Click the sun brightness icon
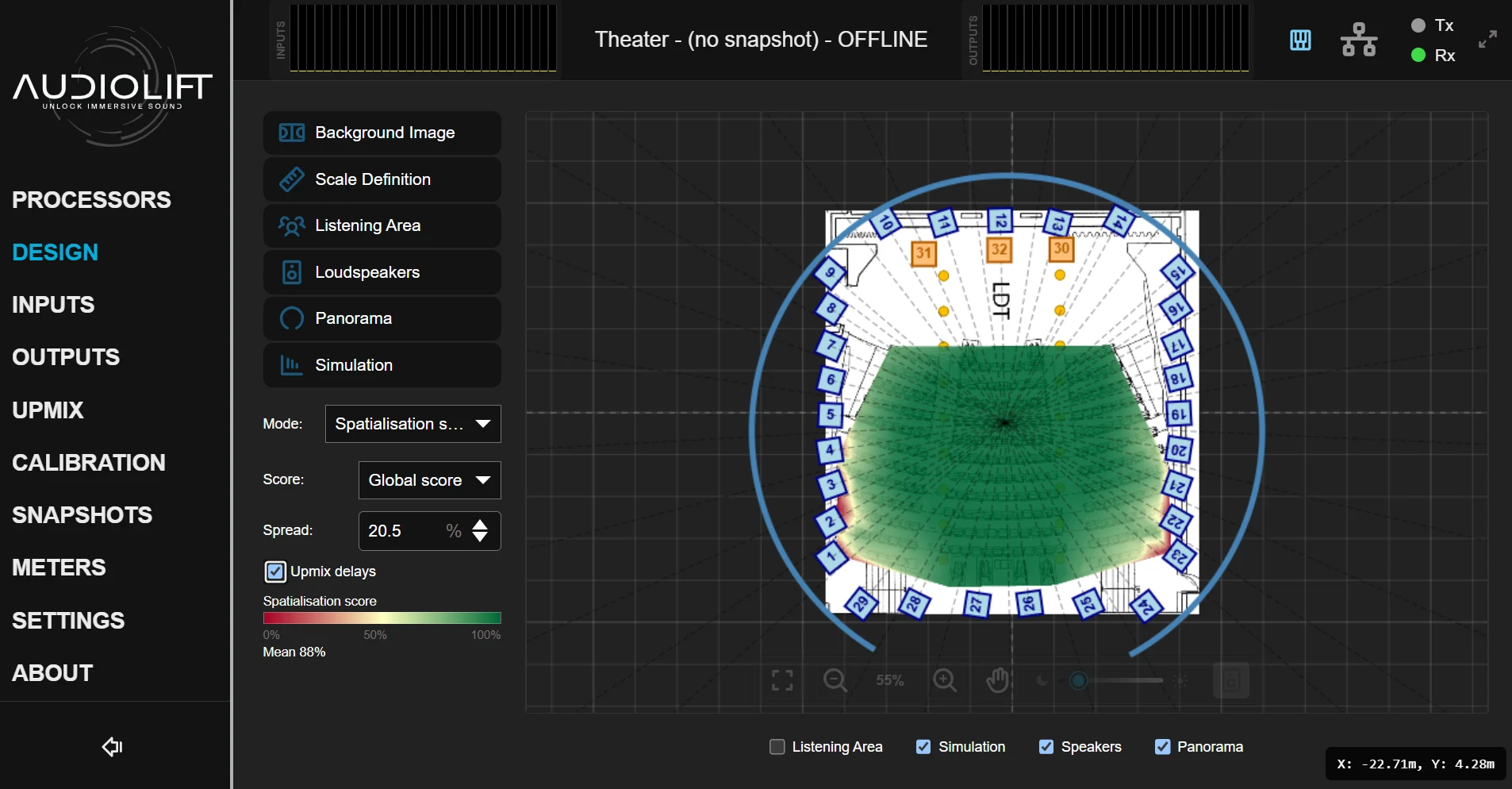 coord(1181,680)
